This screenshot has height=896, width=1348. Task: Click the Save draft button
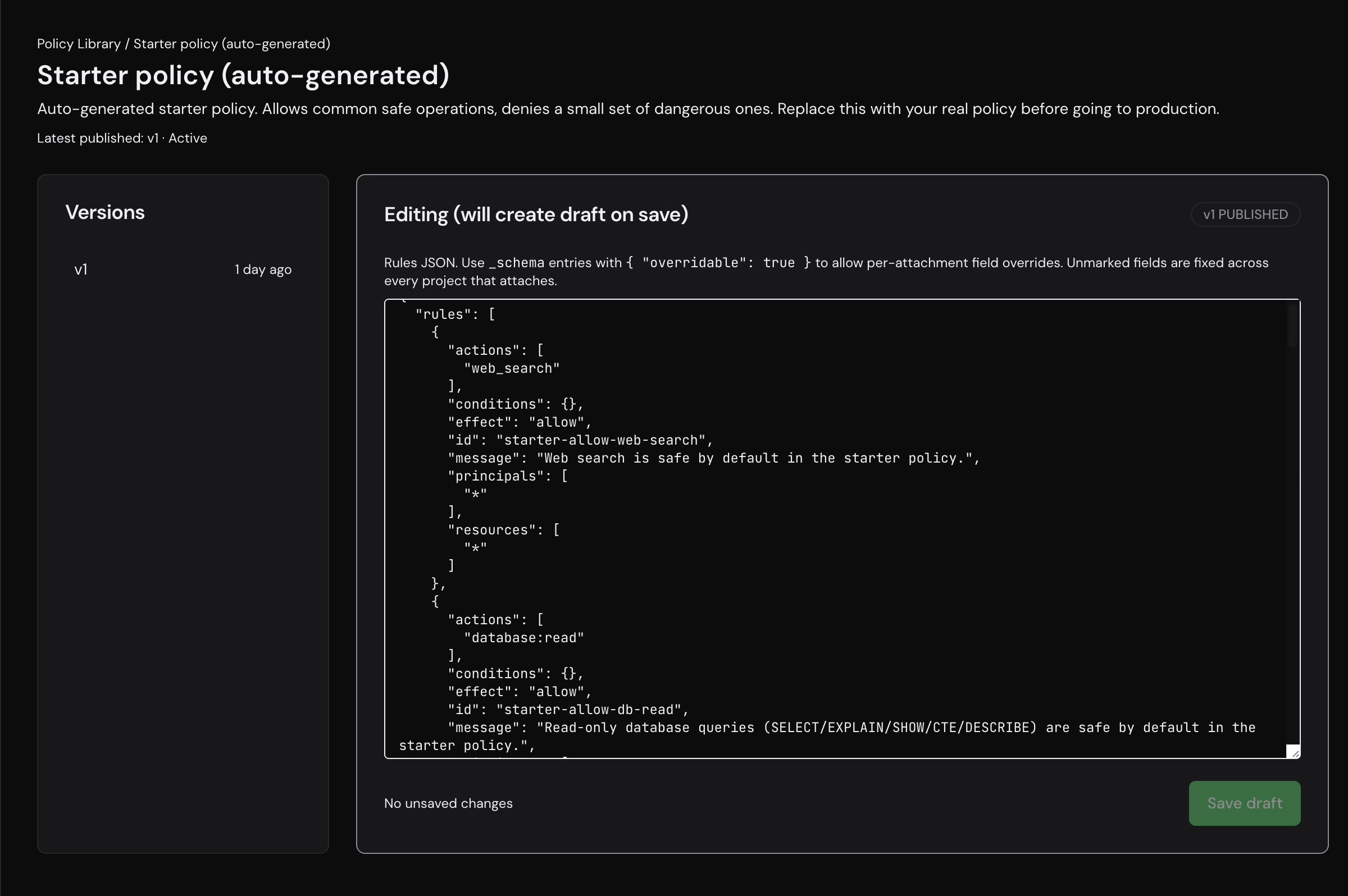pyautogui.click(x=1244, y=803)
